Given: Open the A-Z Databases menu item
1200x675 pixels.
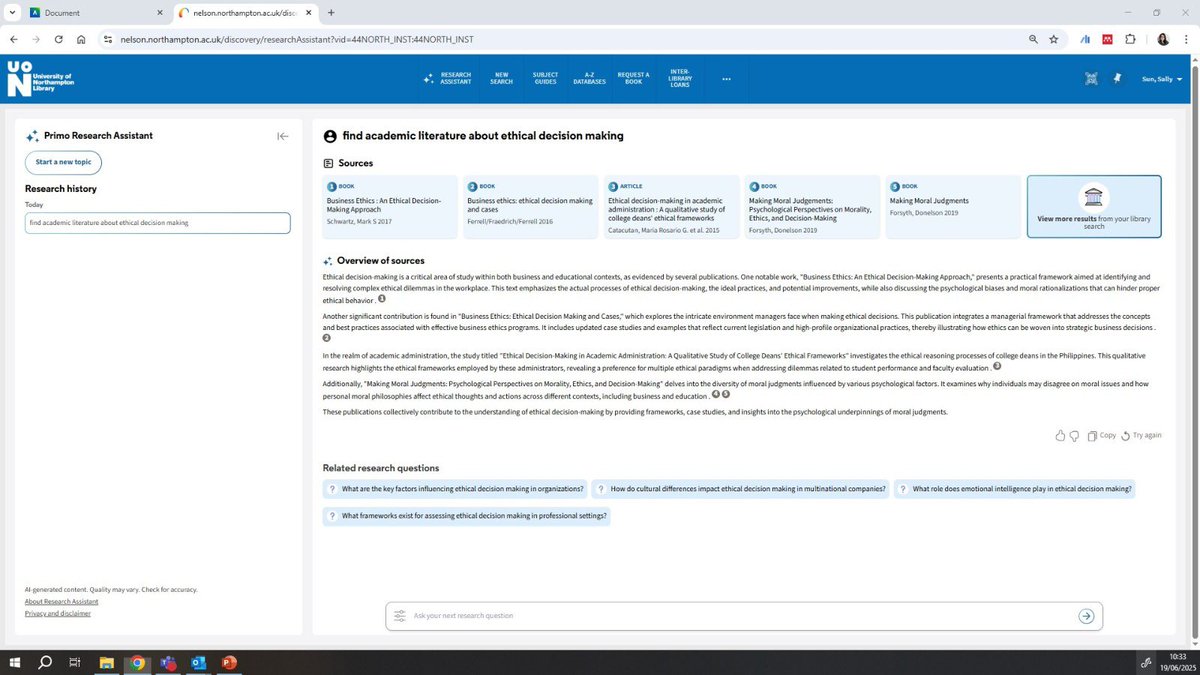Looking at the screenshot, I should [x=589, y=77].
